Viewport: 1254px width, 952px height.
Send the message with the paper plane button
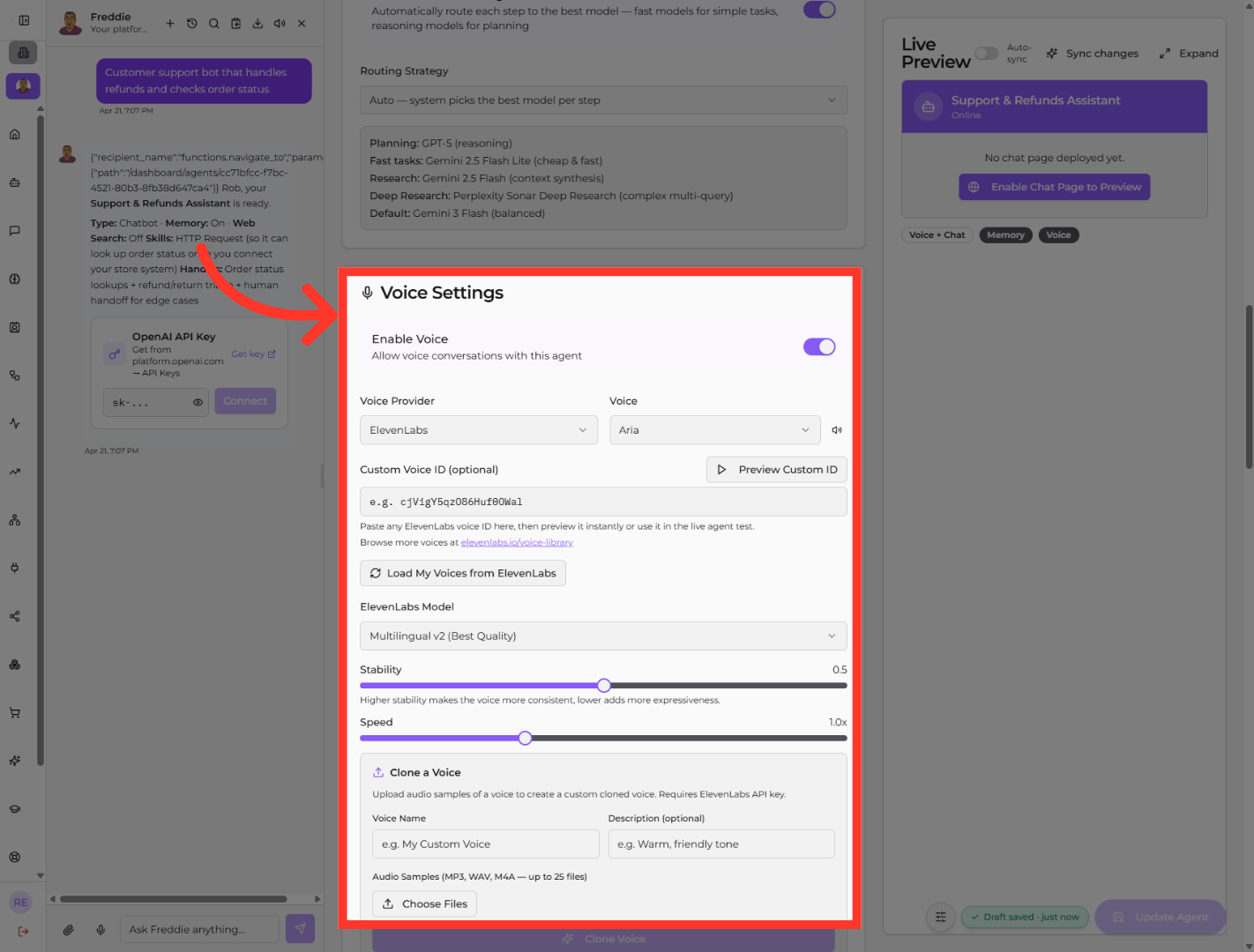coord(300,928)
